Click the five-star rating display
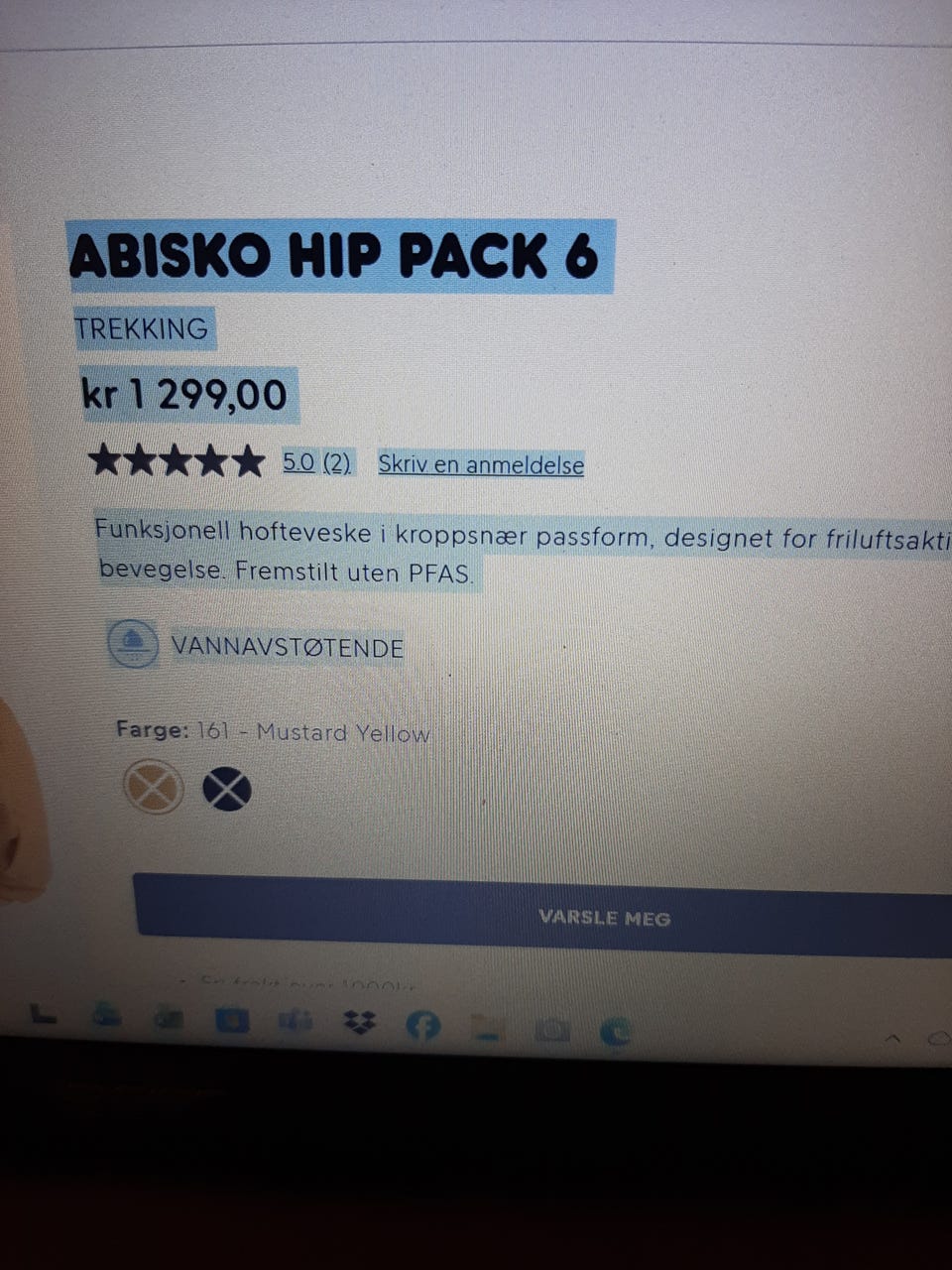Viewport: 952px width, 1270px height. coord(177,460)
